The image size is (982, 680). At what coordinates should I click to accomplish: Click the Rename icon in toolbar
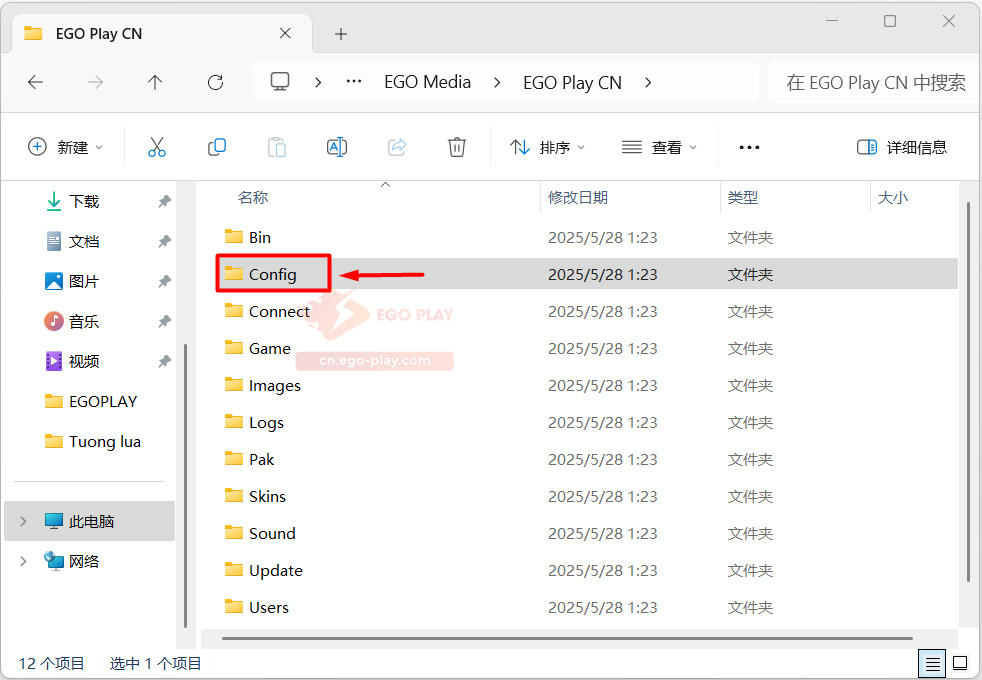[x=337, y=147]
